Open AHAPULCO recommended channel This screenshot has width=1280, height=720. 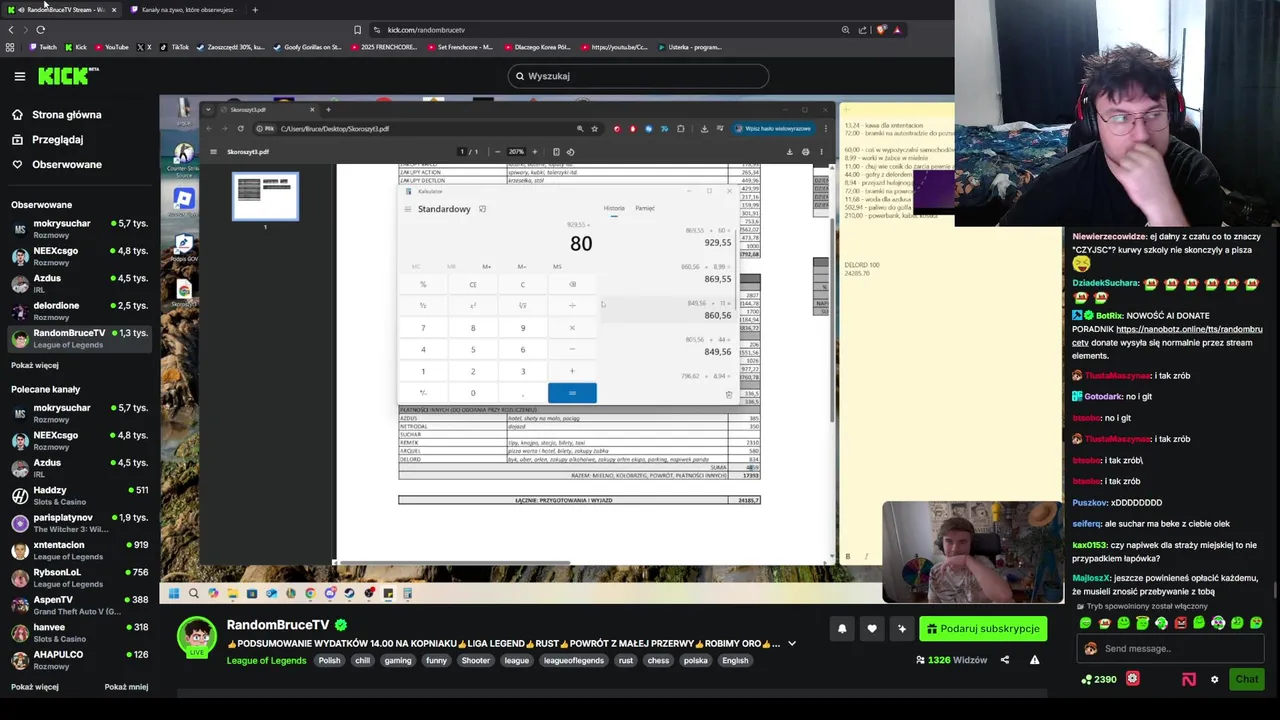(x=78, y=659)
